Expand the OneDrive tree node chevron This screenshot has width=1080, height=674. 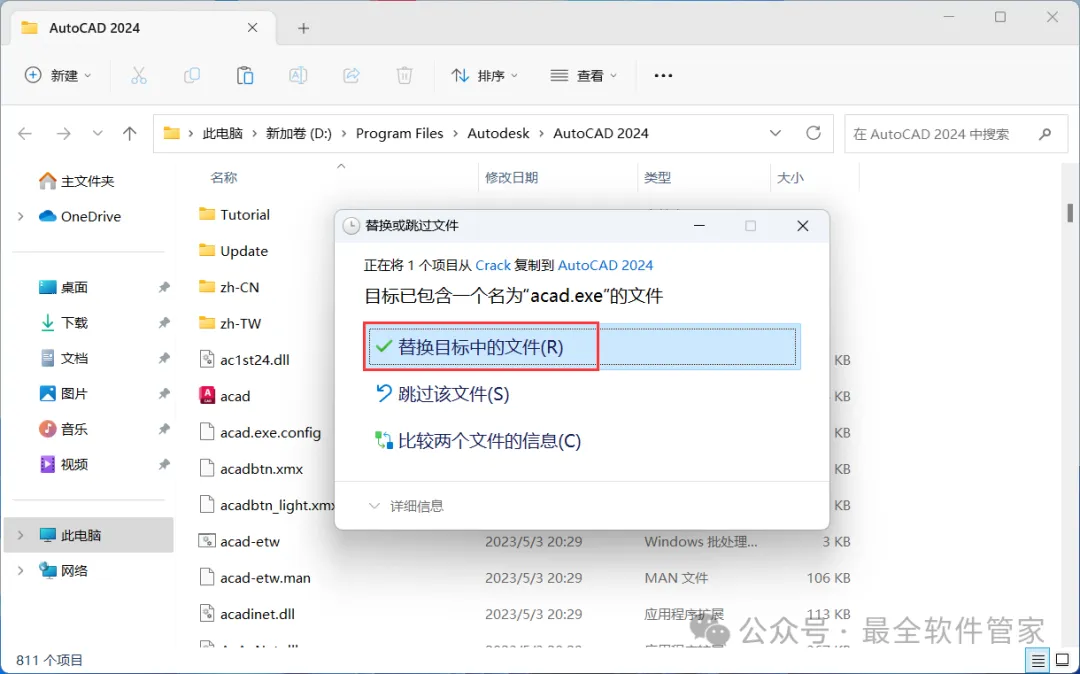(x=21, y=216)
